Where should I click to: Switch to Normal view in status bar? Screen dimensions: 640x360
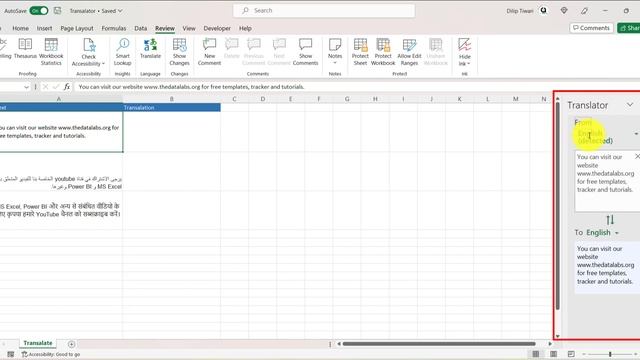tap(536, 354)
